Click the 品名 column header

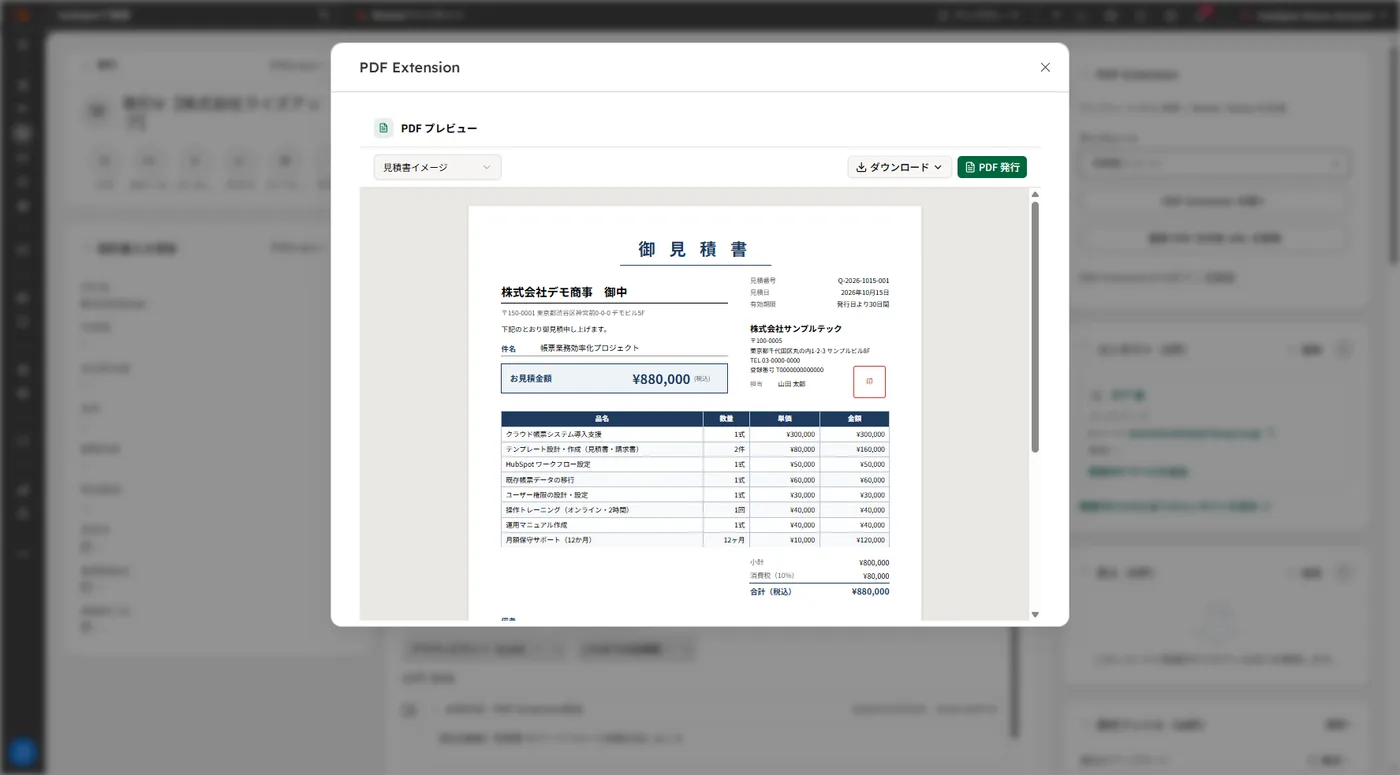point(602,419)
